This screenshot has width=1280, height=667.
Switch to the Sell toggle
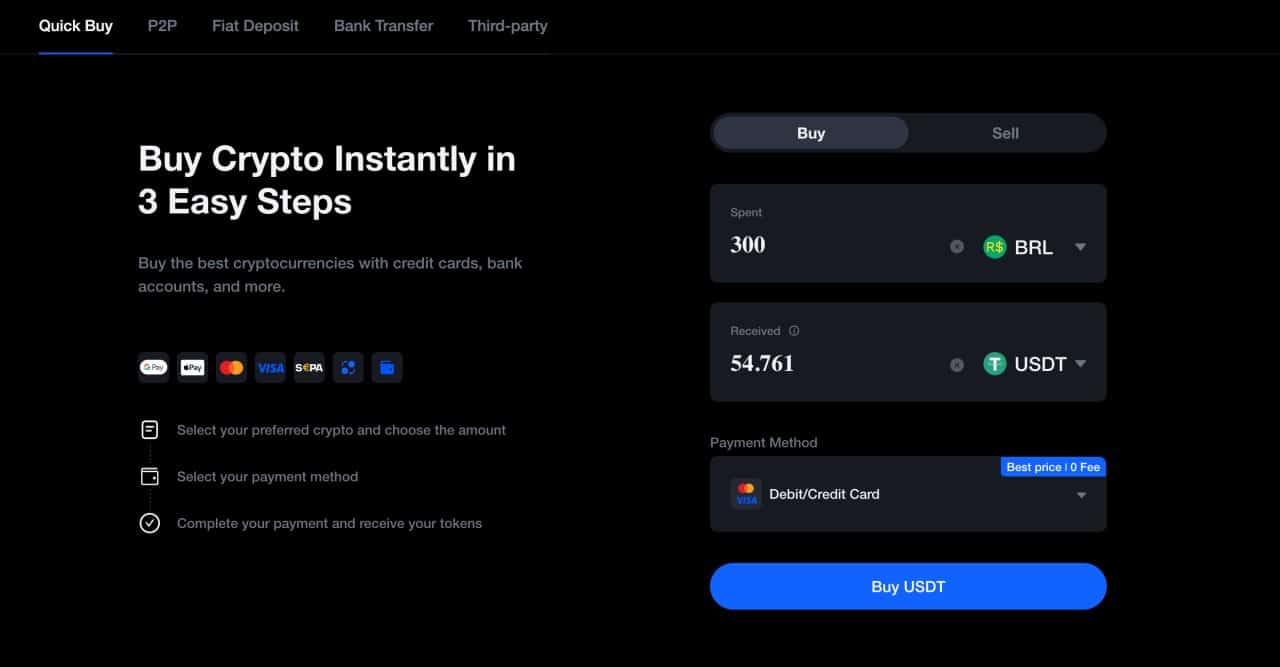1004,132
